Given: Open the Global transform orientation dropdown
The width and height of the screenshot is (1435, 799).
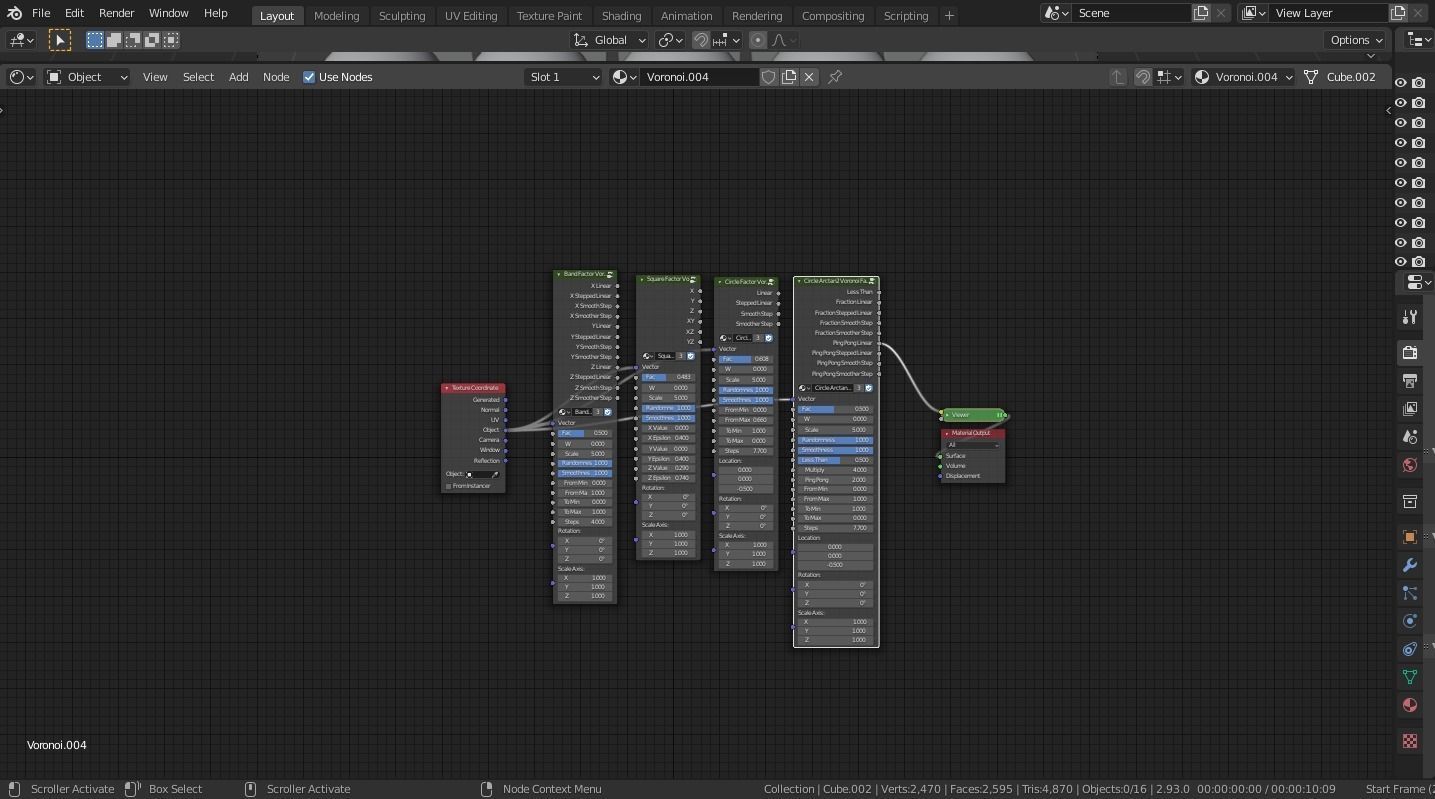Looking at the screenshot, I should coord(610,40).
